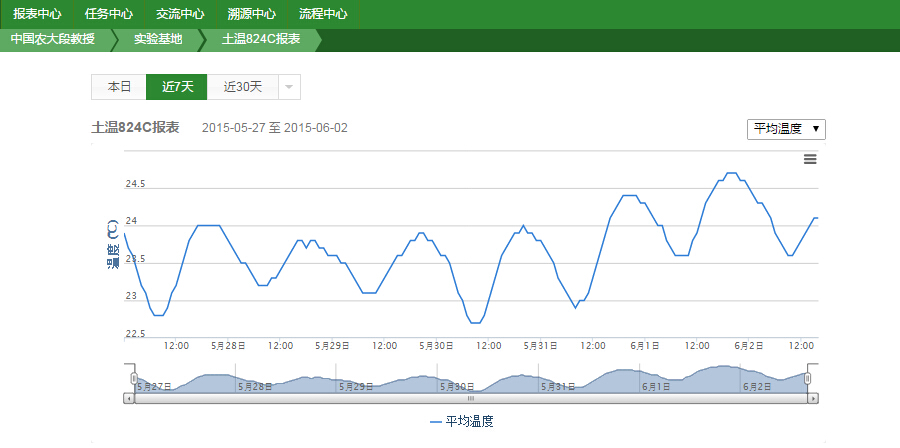This screenshot has height=448, width=900.
Task: Click the navigator scrollbar right arrow
Action: point(813,398)
